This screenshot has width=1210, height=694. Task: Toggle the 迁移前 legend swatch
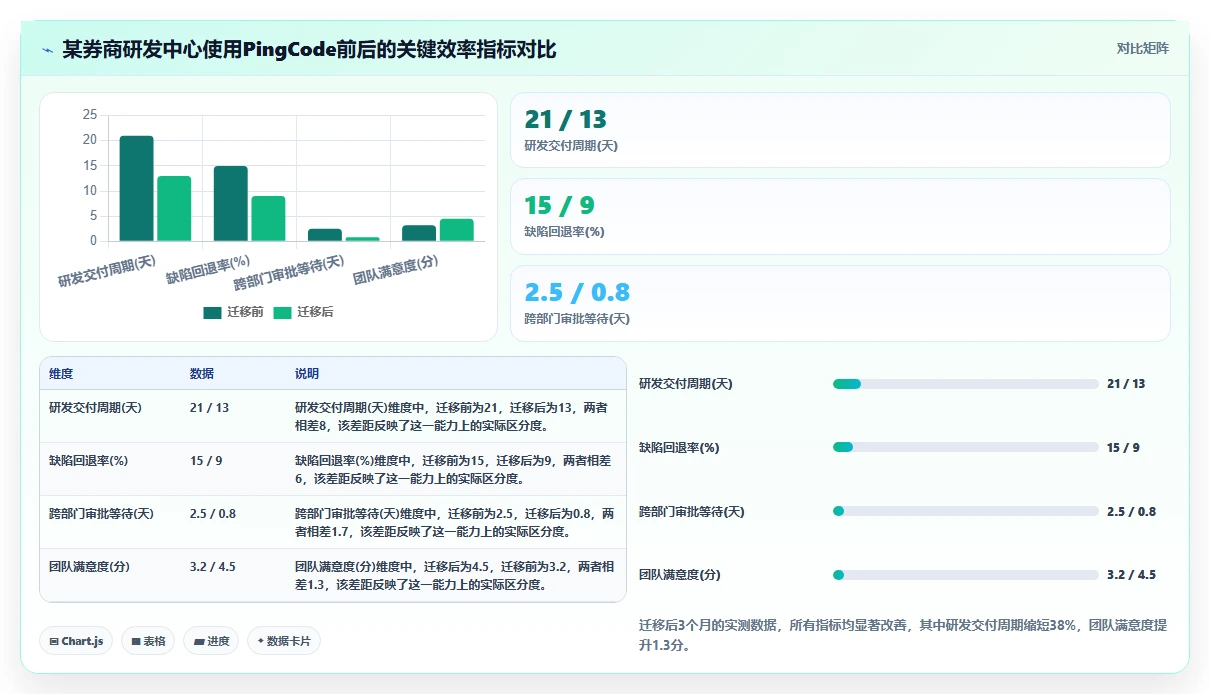click(212, 312)
